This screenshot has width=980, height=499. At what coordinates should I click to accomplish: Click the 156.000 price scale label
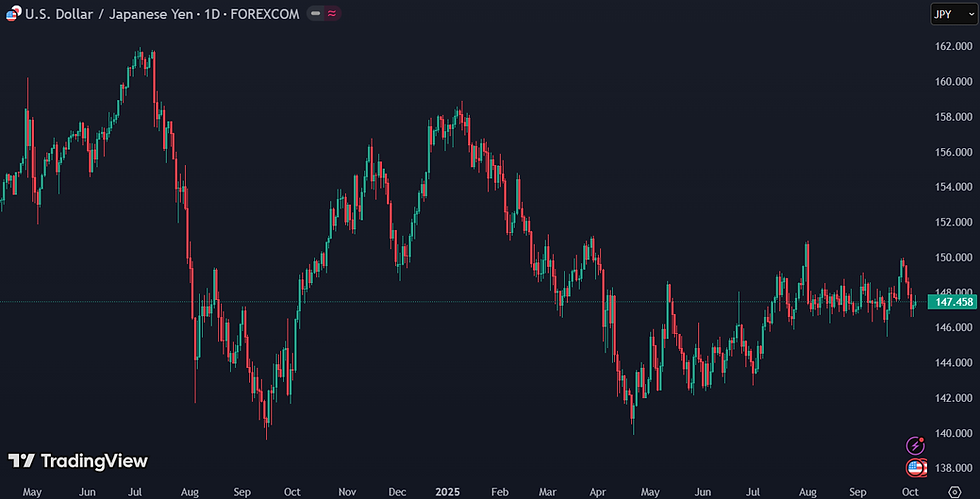click(x=954, y=152)
